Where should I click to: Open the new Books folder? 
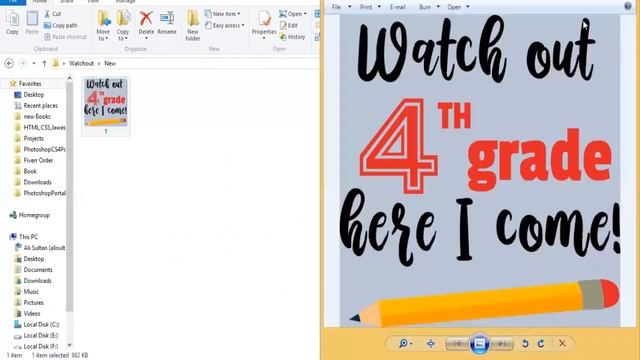point(37,116)
